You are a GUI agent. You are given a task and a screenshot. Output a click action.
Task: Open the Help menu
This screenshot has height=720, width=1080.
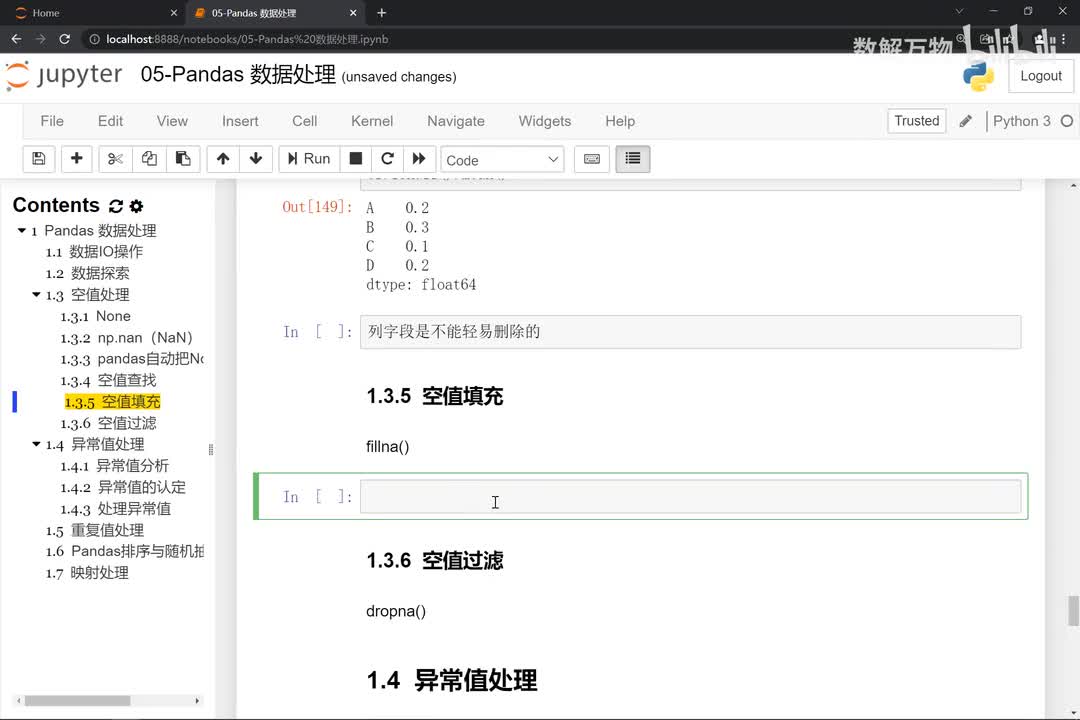point(620,121)
